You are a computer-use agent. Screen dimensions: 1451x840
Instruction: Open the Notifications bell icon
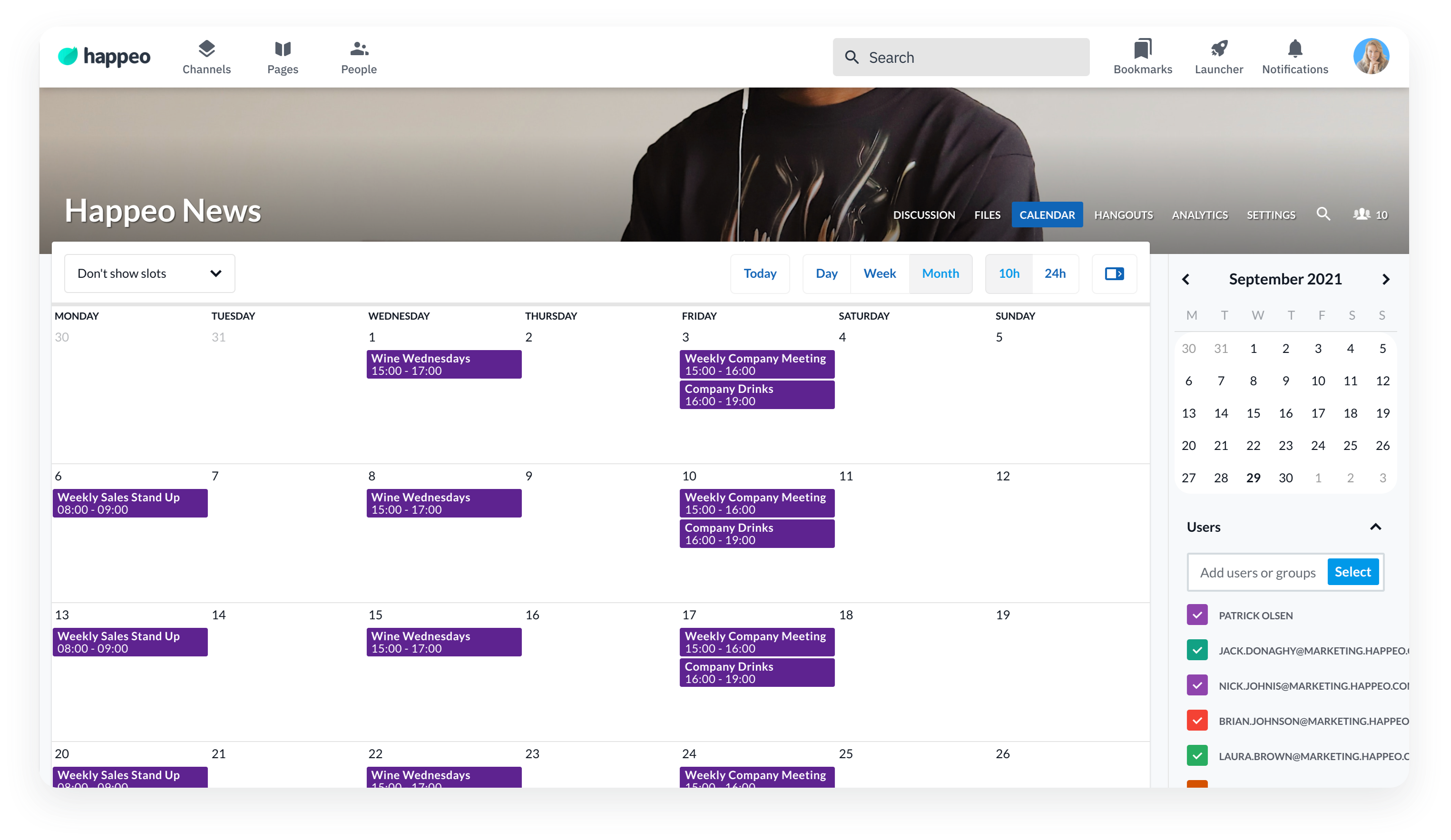click(1295, 49)
